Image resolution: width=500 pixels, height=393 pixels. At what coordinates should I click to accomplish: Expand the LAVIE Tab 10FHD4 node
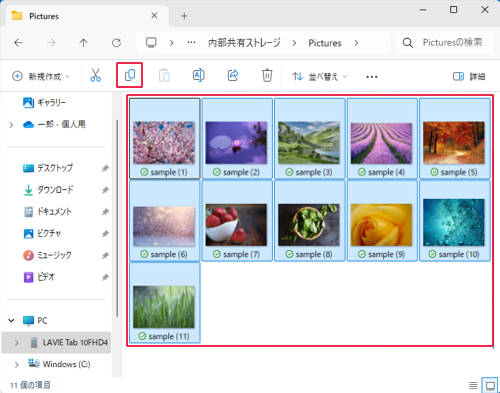(16, 343)
